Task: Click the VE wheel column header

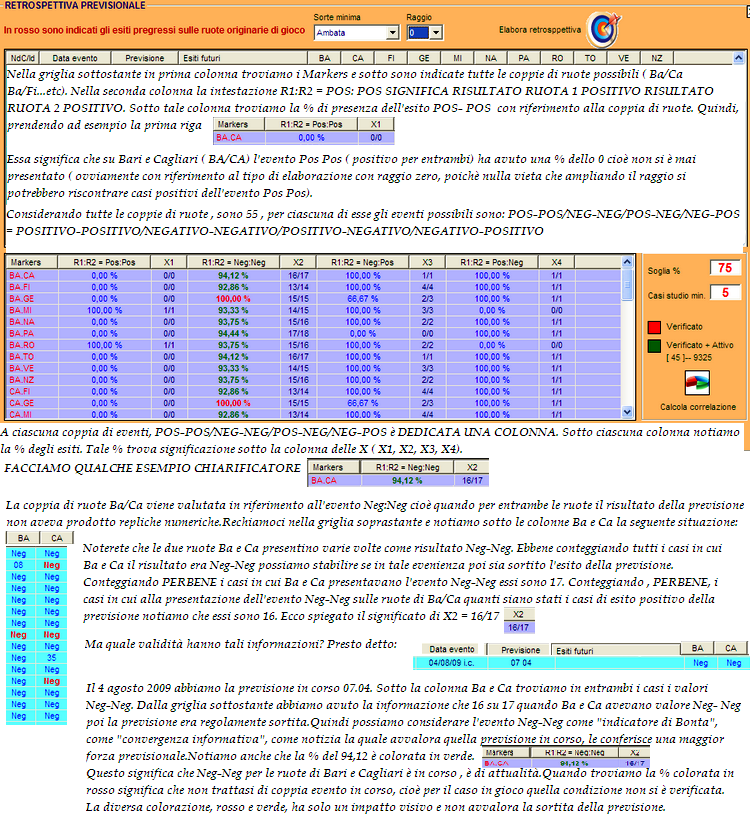Action: pos(624,58)
